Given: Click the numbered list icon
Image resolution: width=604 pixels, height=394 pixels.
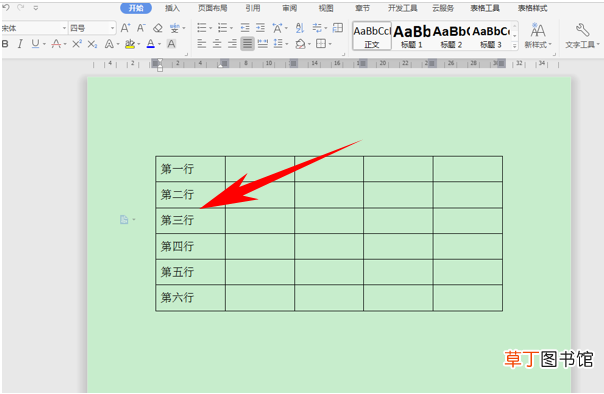Looking at the screenshot, I should 222,28.
